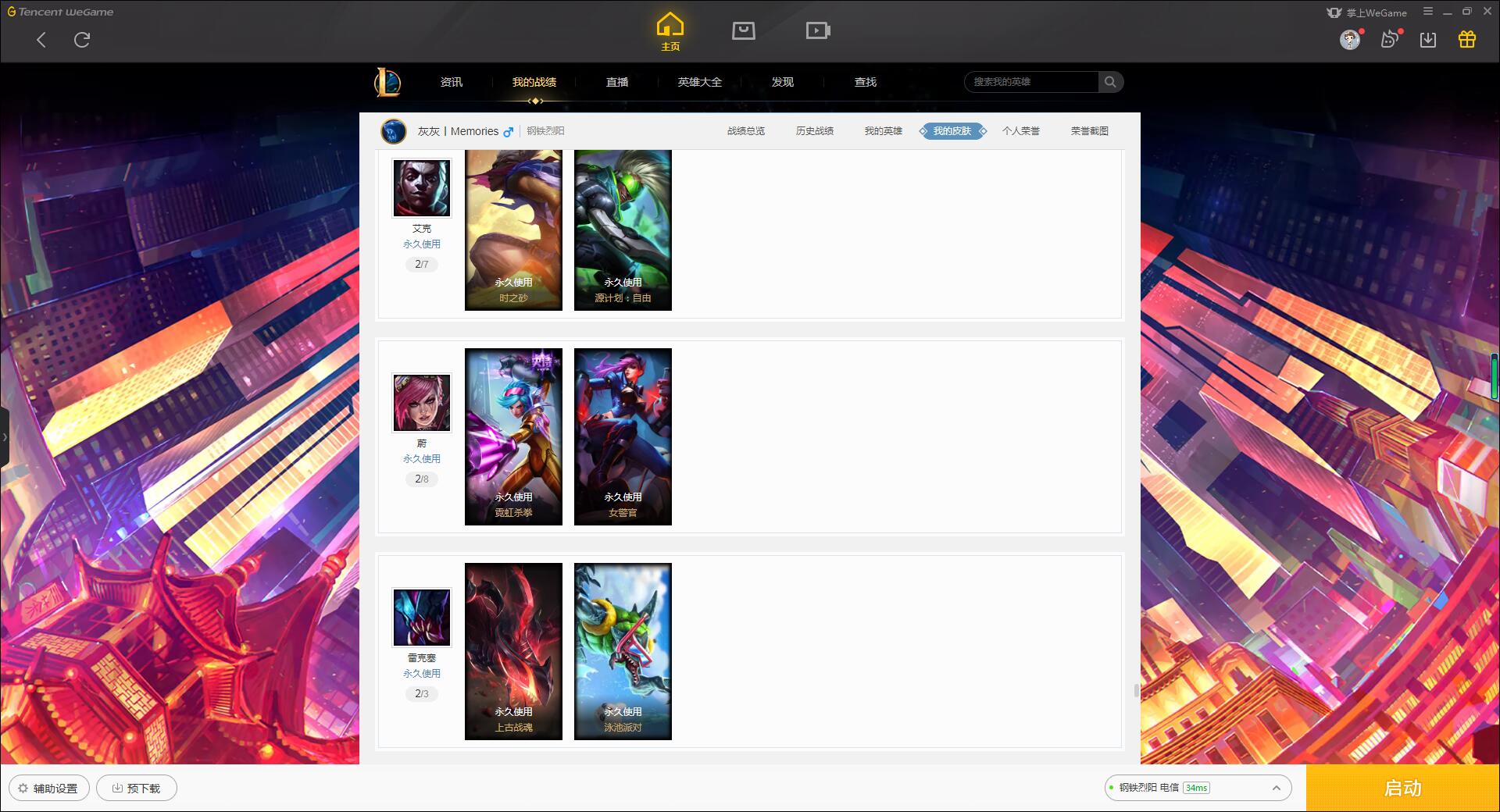Select the 个人荣誉 sub-tab

coord(1021,131)
